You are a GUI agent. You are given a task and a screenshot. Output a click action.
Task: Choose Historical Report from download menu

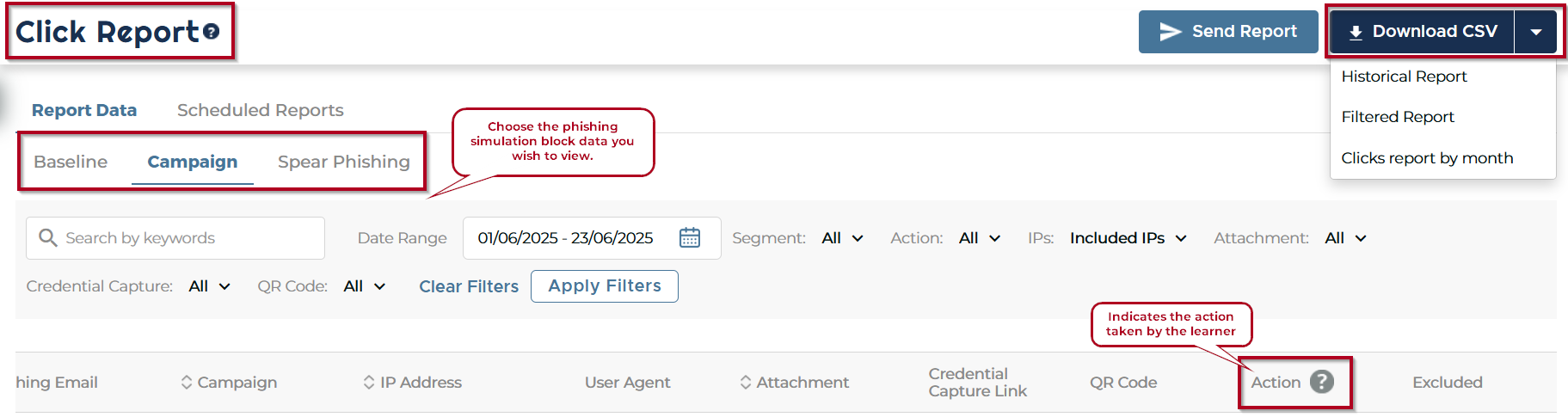pyautogui.click(x=1404, y=77)
